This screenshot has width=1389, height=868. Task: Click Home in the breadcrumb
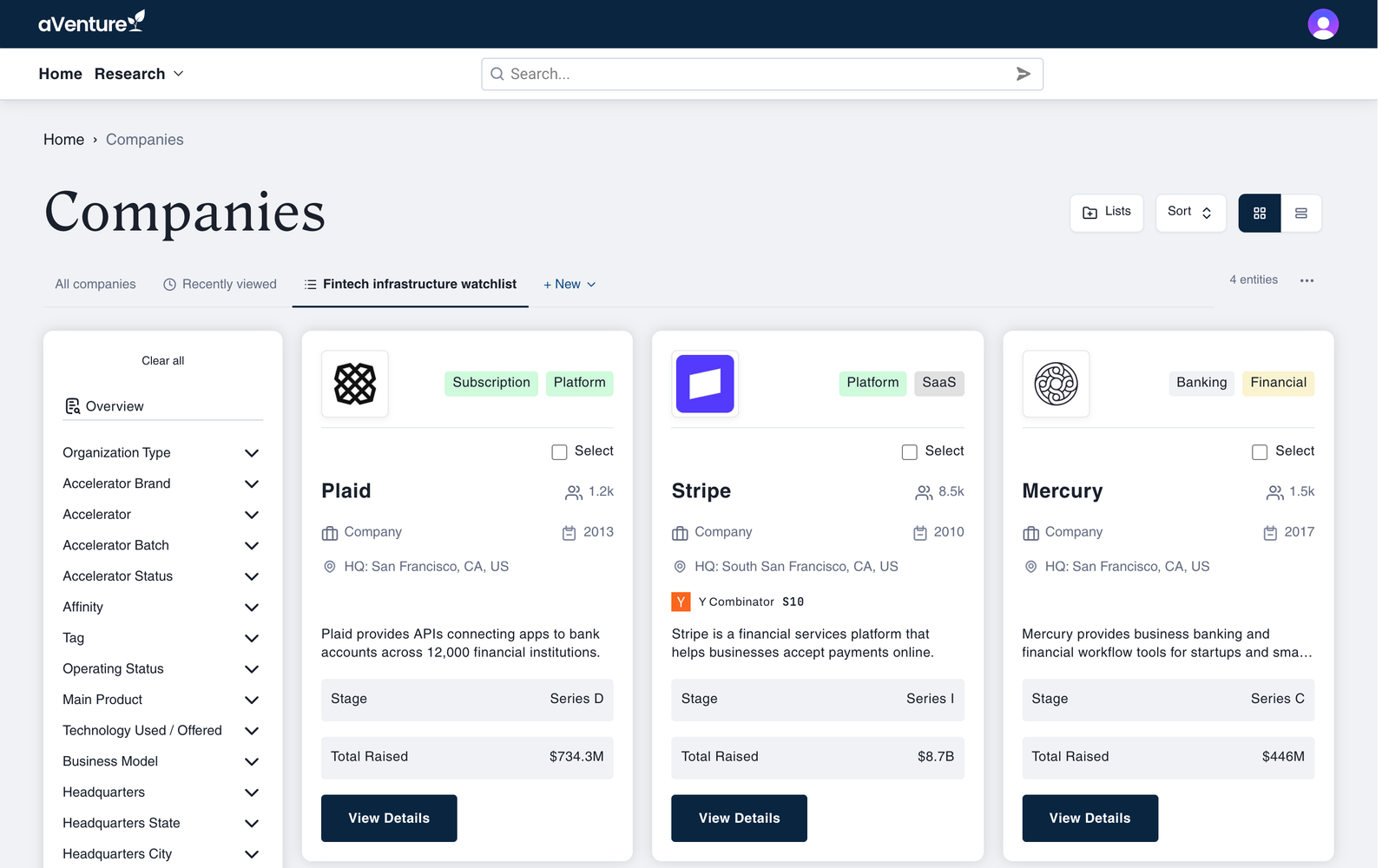(x=63, y=140)
